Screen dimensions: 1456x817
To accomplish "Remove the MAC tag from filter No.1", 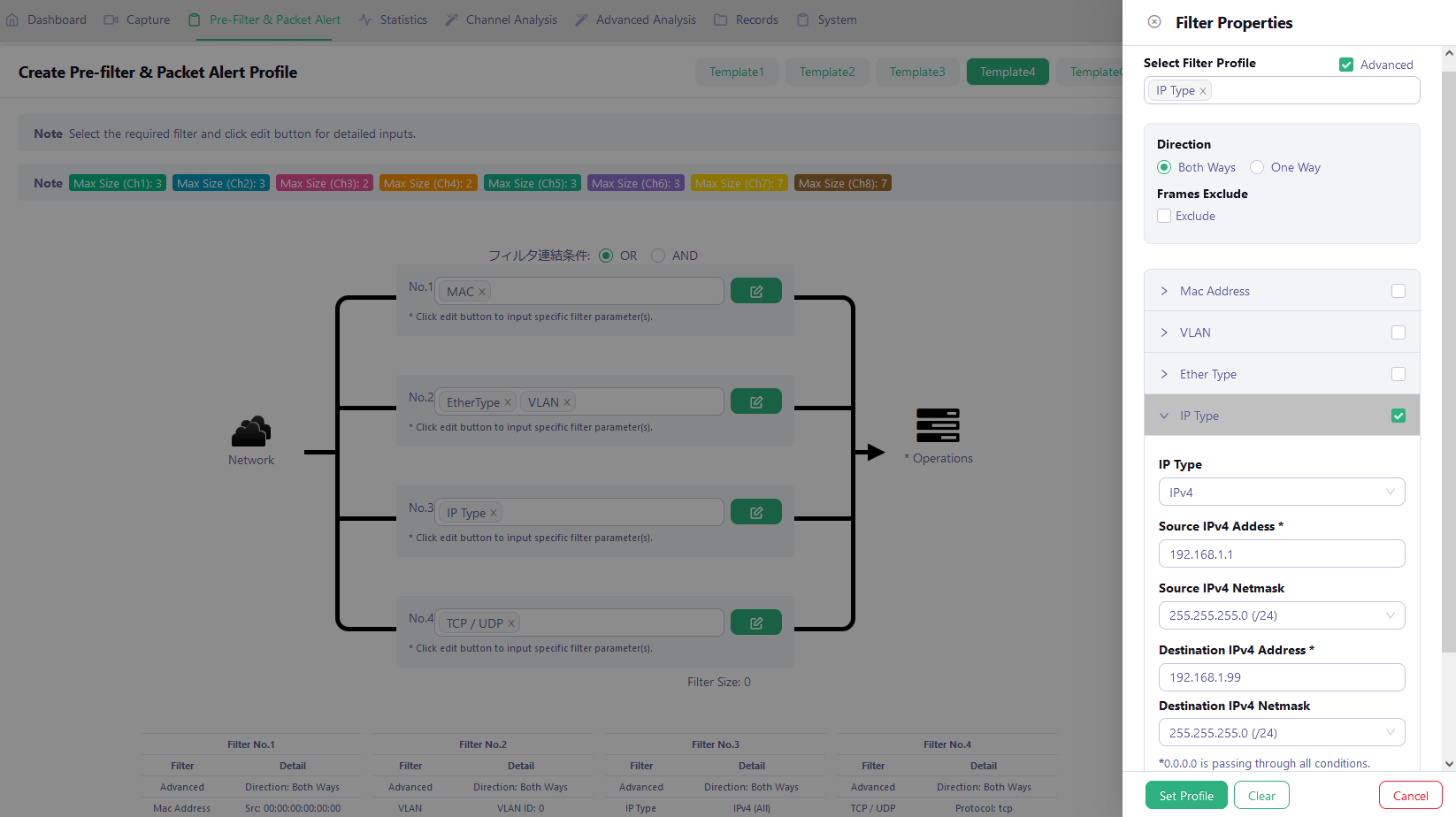I will (x=482, y=292).
